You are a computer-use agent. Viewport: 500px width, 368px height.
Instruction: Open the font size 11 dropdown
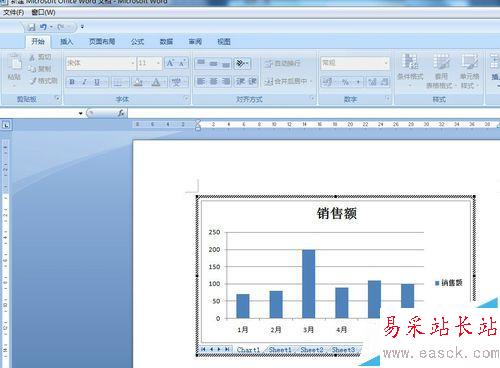(159, 63)
